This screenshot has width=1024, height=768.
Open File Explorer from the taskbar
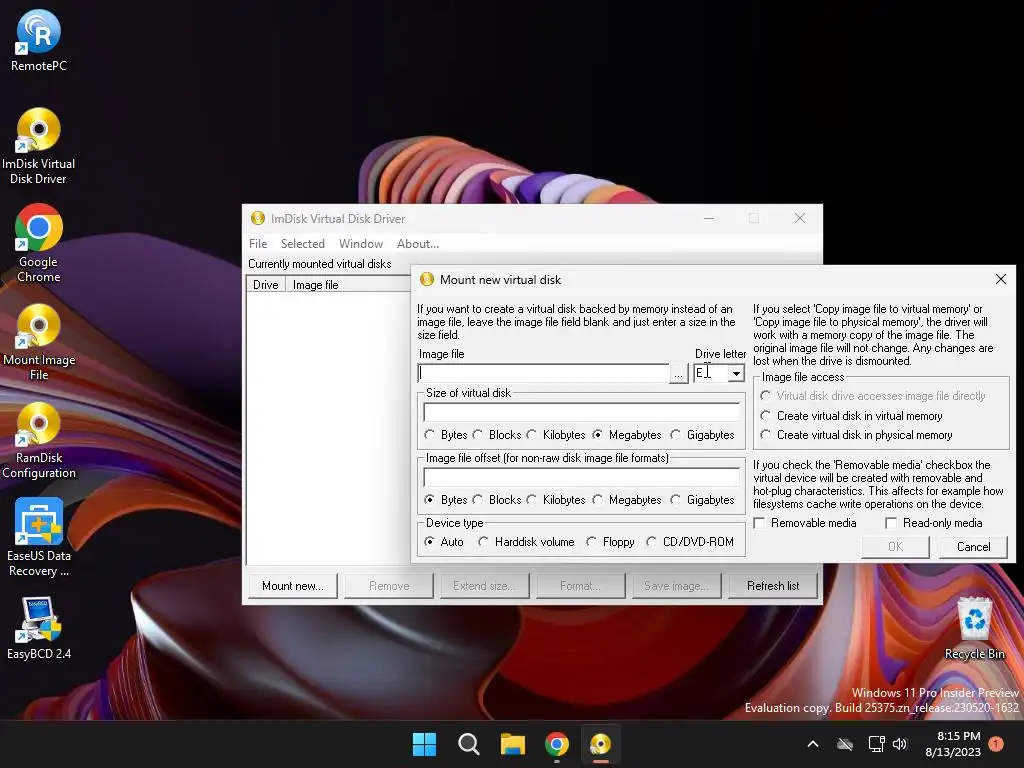[513, 744]
